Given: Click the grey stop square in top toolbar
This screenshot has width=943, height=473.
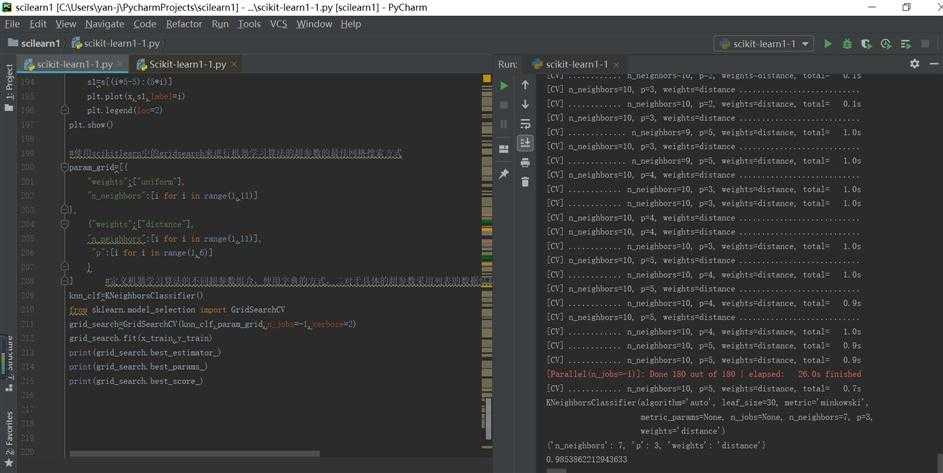Looking at the screenshot, I should (x=926, y=44).
